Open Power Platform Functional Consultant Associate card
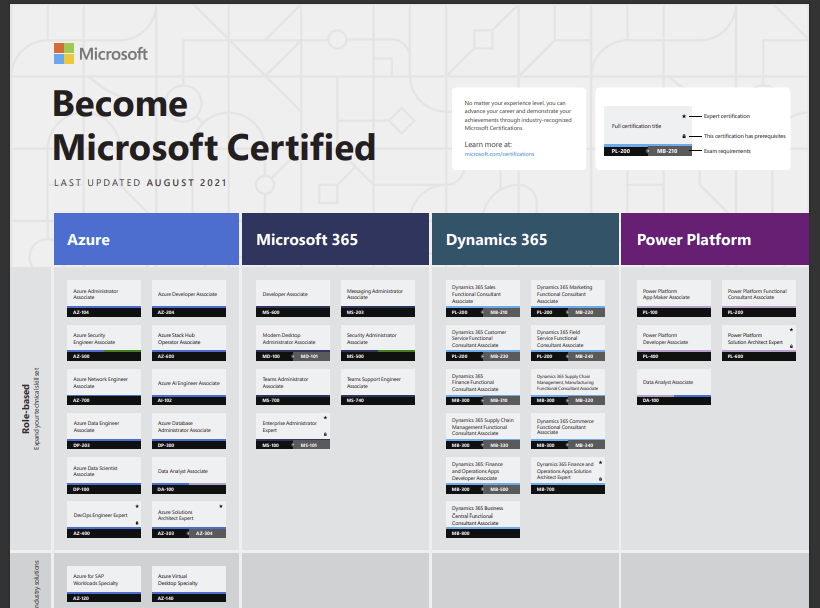Viewport: 820px width, 608px height. pyautogui.click(x=759, y=299)
